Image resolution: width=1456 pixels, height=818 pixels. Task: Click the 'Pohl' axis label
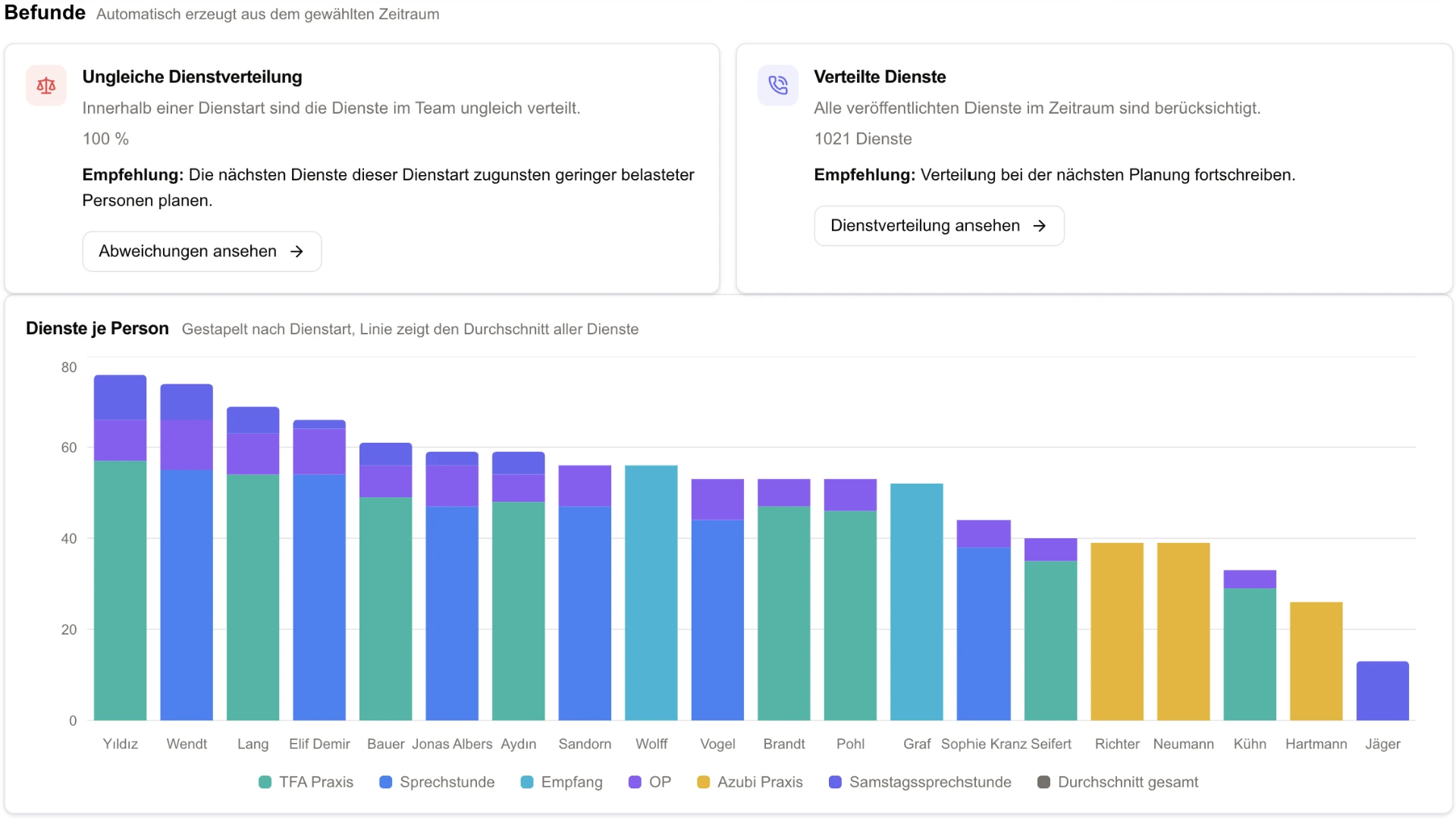(x=850, y=744)
